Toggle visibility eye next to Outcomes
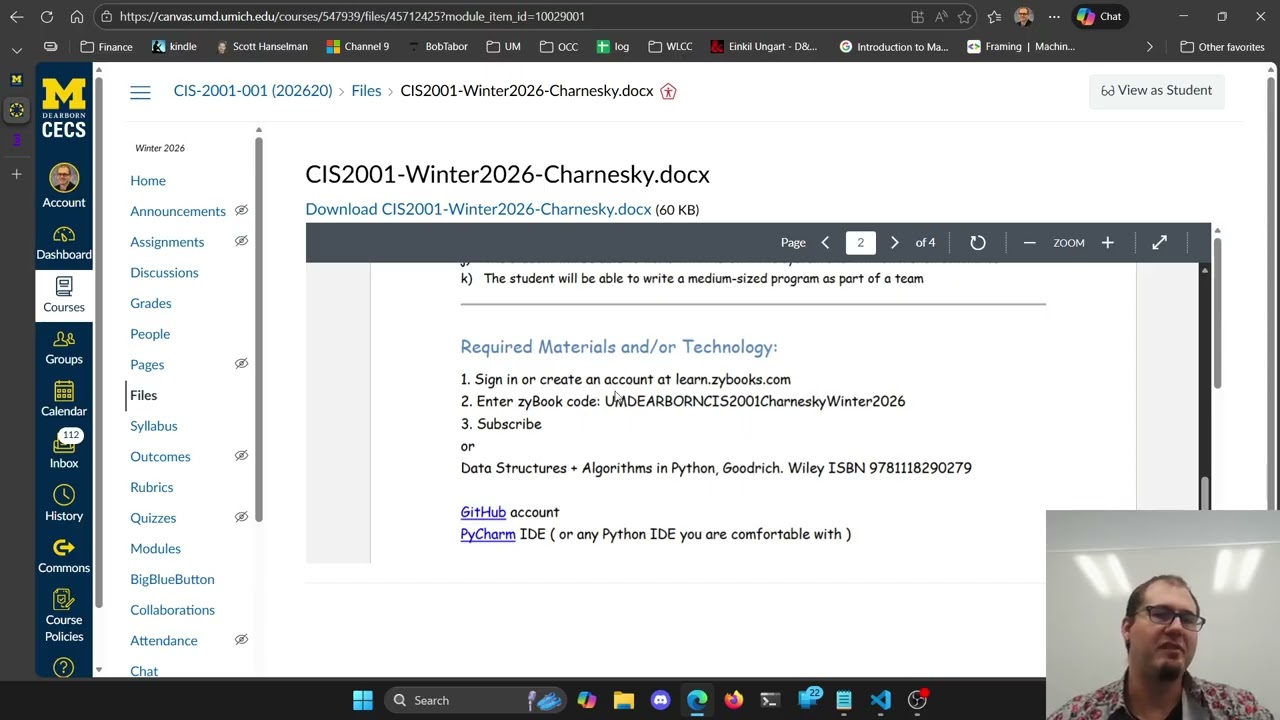 click(241, 456)
